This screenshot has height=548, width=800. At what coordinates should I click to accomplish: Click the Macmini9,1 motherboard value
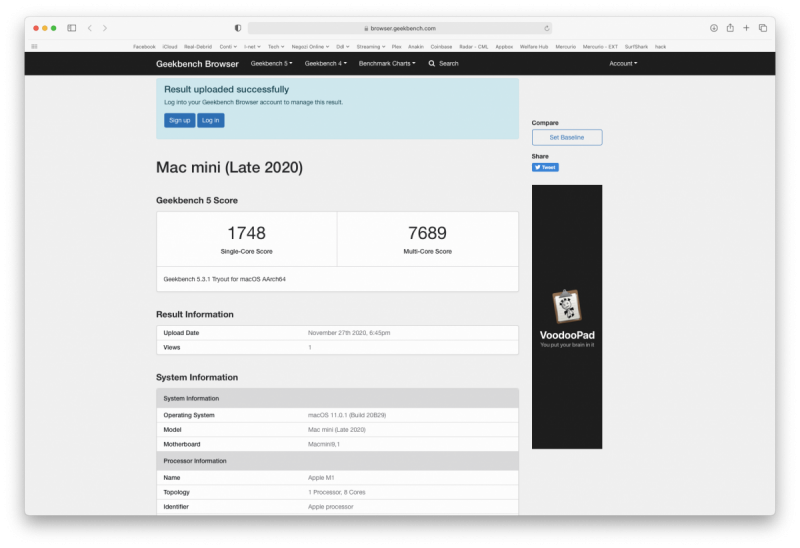[x=323, y=444]
